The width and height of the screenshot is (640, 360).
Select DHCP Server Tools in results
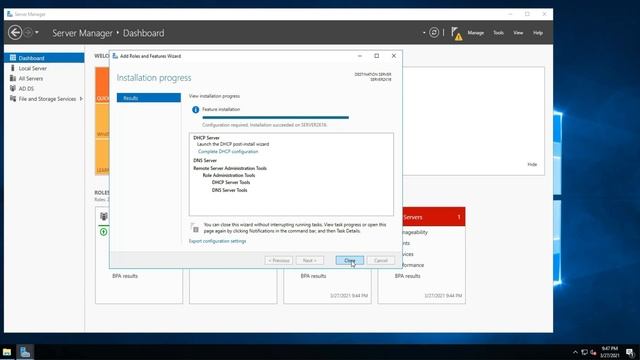tap(231, 182)
